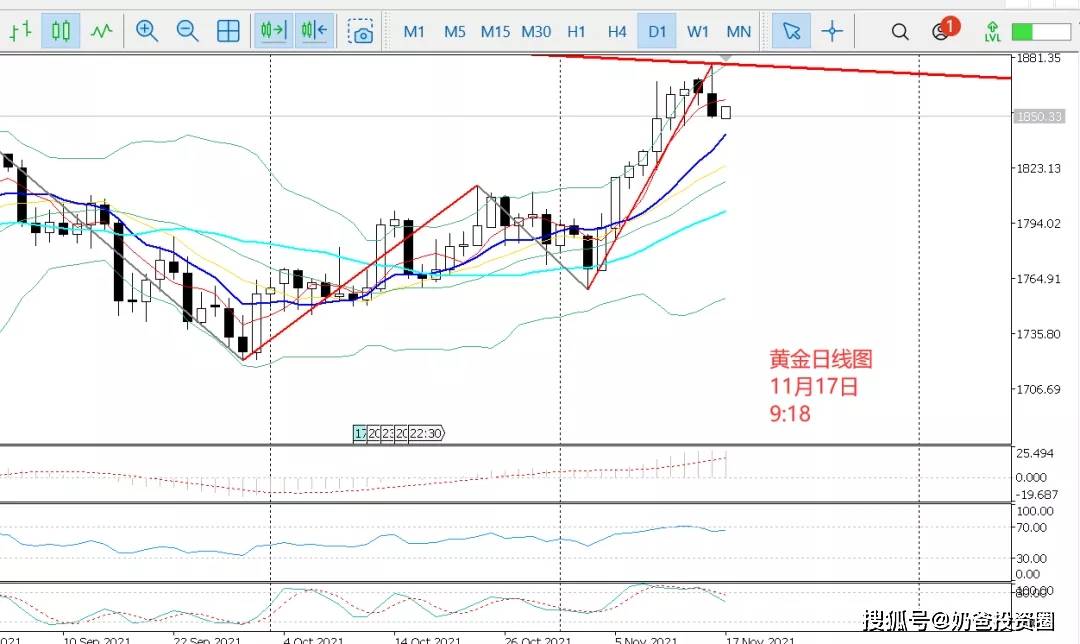Open chat notifications with red badge
Screen dimensions: 1080x644
tap(941, 31)
